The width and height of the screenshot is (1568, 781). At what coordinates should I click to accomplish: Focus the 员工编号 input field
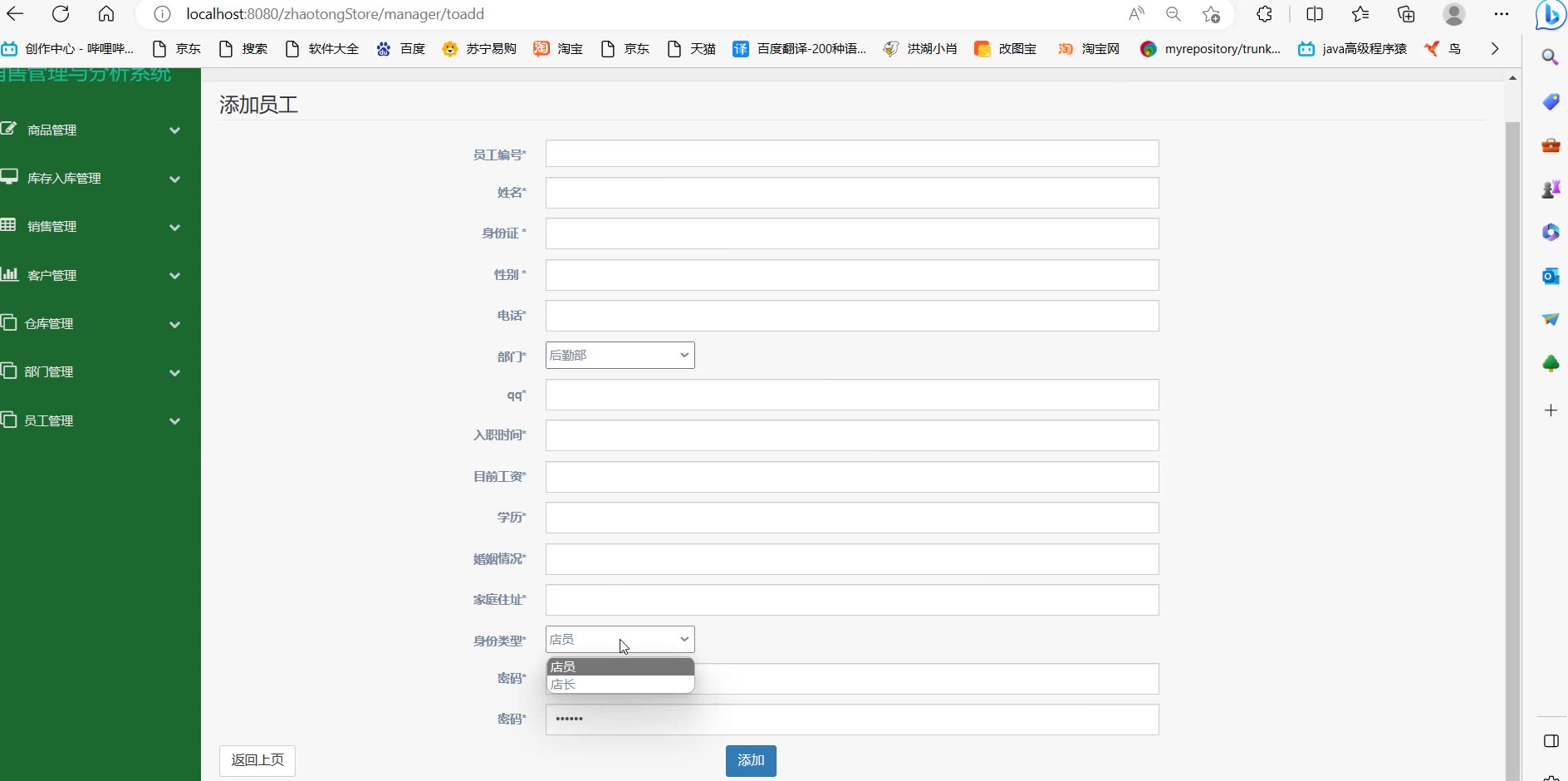852,154
